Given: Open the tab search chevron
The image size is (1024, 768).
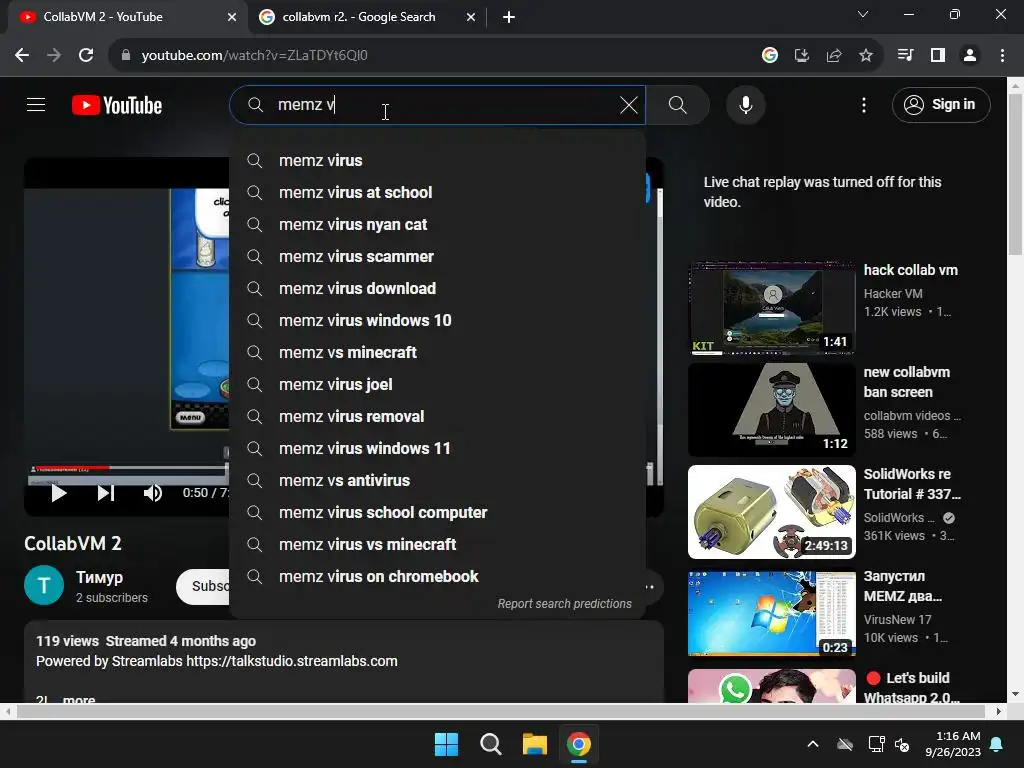Looking at the screenshot, I should tap(863, 14).
